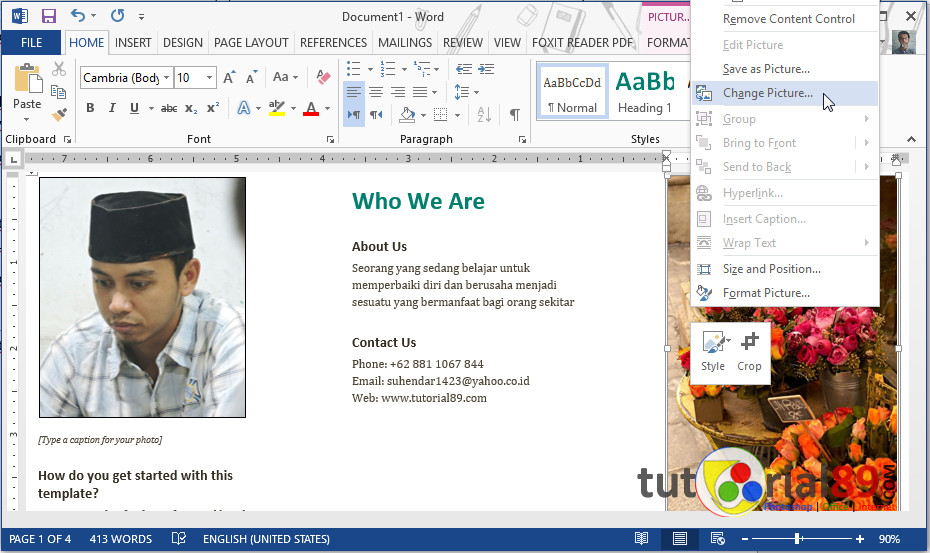Screen dimensions: 930x553
Task: Toggle Subscript formatting
Action: (x=191, y=108)
